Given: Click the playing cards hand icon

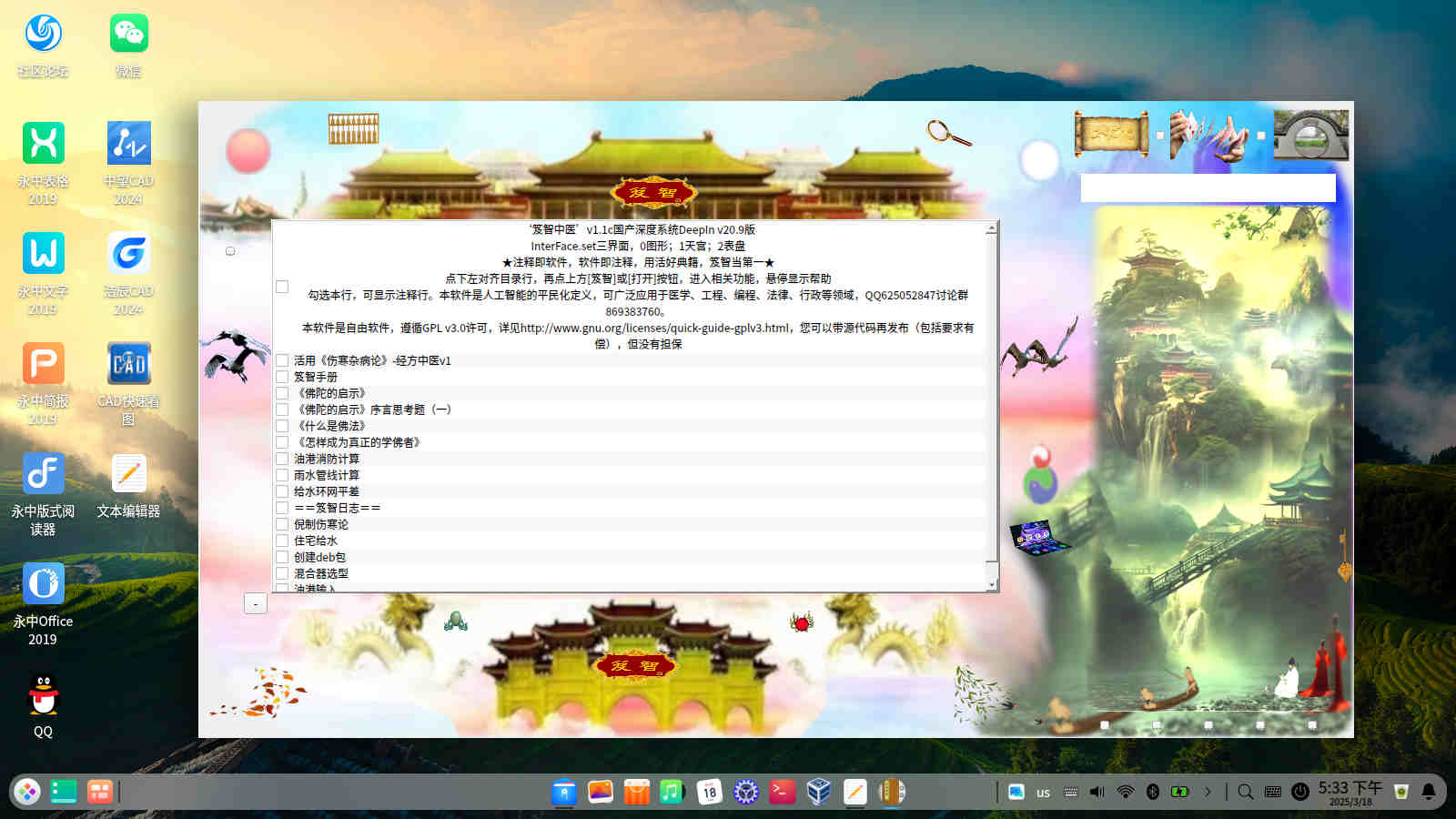Looking at the screenshot, I should click(1209, 136).
